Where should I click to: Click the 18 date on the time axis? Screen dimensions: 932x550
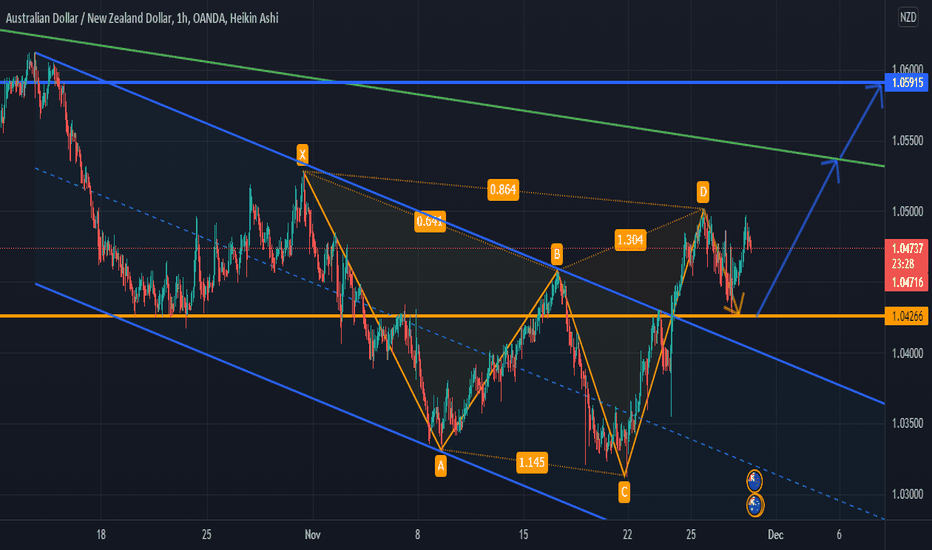pyautogui.click(x=101, y=535)
